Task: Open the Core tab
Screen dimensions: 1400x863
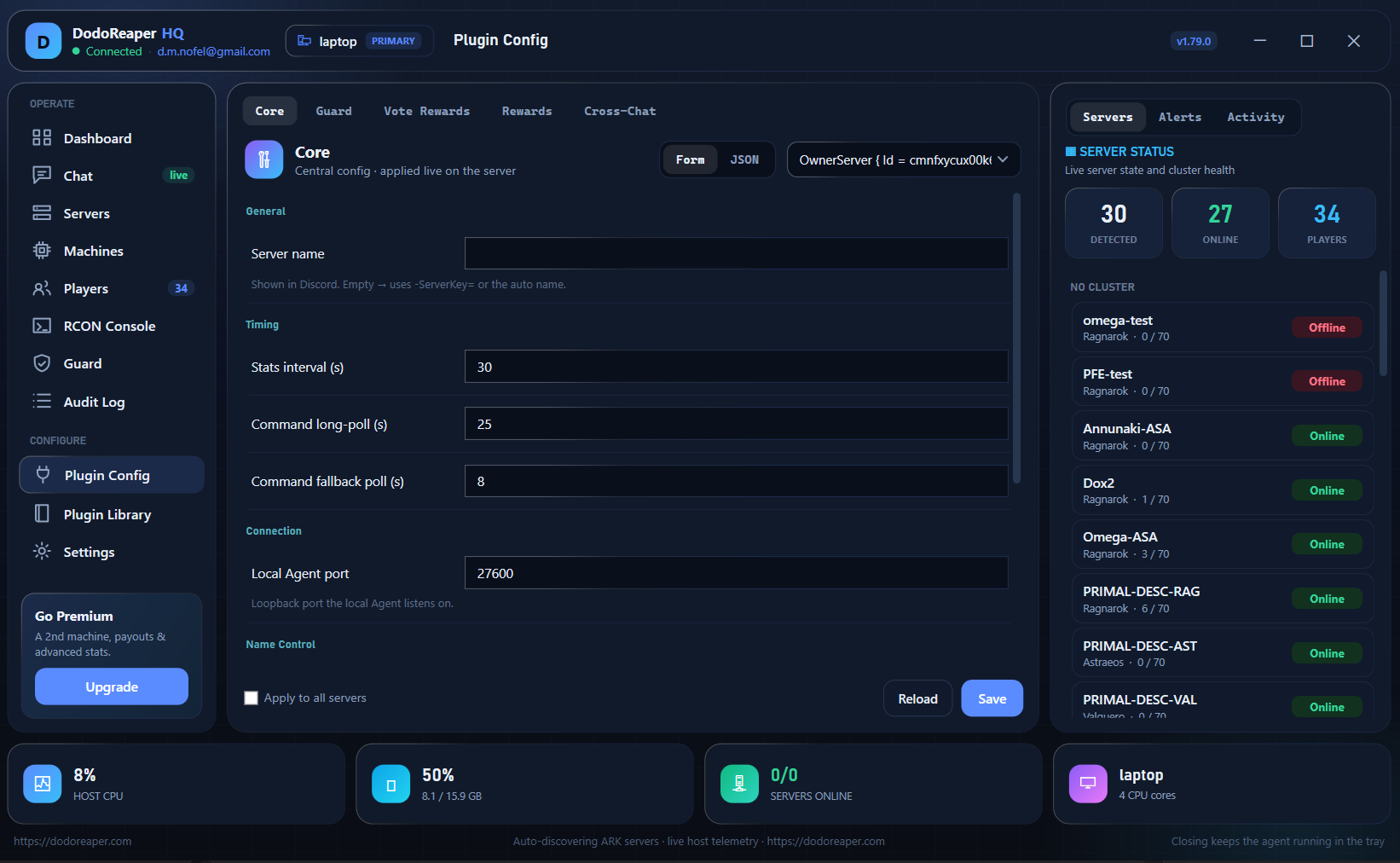Action: [x=269, y=111]
